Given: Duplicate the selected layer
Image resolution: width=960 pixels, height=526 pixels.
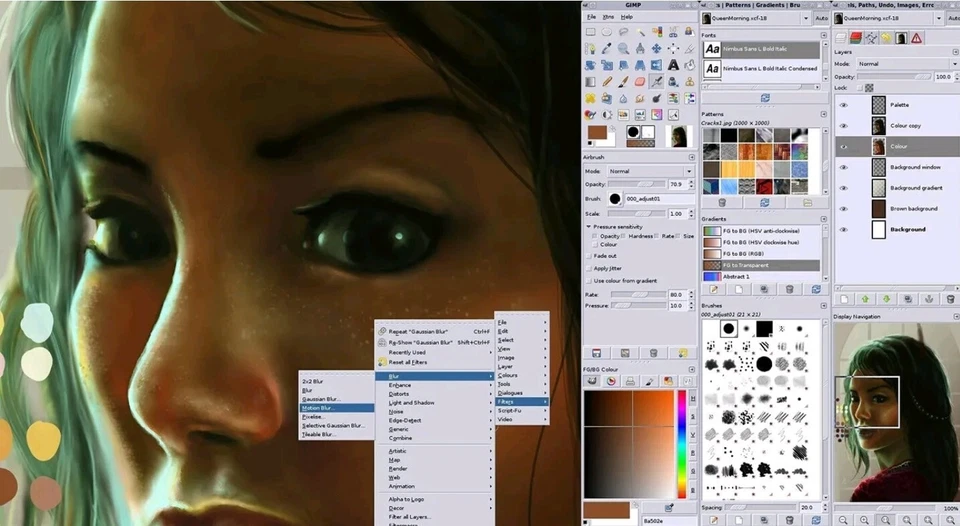Looking at the screenshot, I should pyautogui.click(x=908, y=299).
